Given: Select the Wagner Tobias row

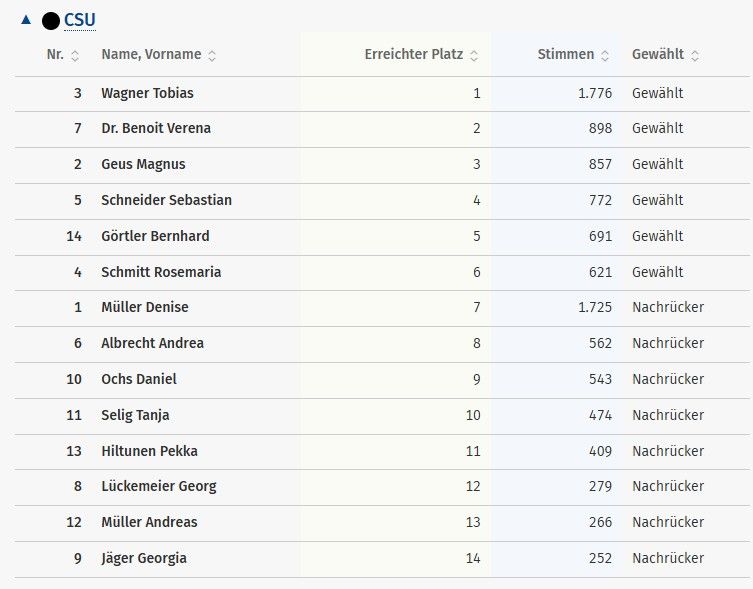Looking at the screenshot, I should tap(147, 93).
